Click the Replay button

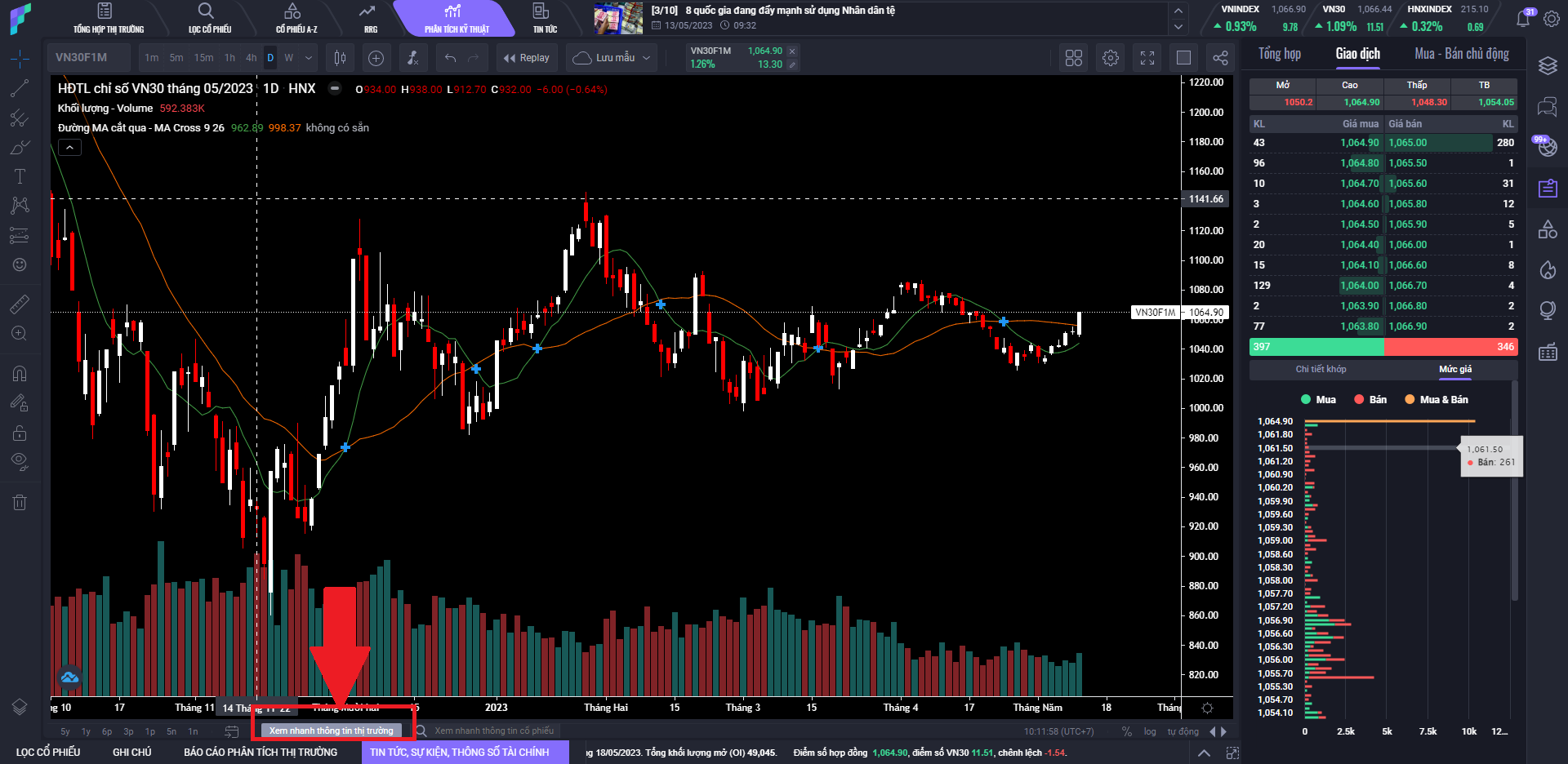527,58
